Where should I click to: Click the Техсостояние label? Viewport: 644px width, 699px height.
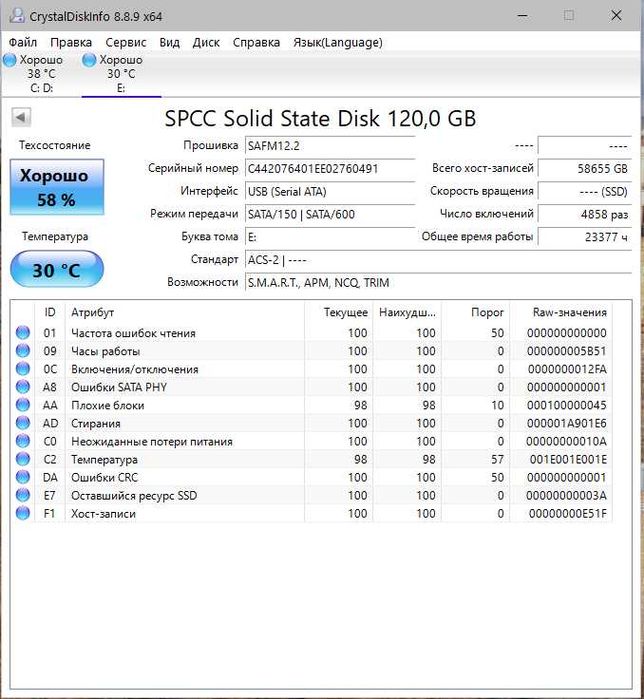pyautogui.click(x=55, y=145)
